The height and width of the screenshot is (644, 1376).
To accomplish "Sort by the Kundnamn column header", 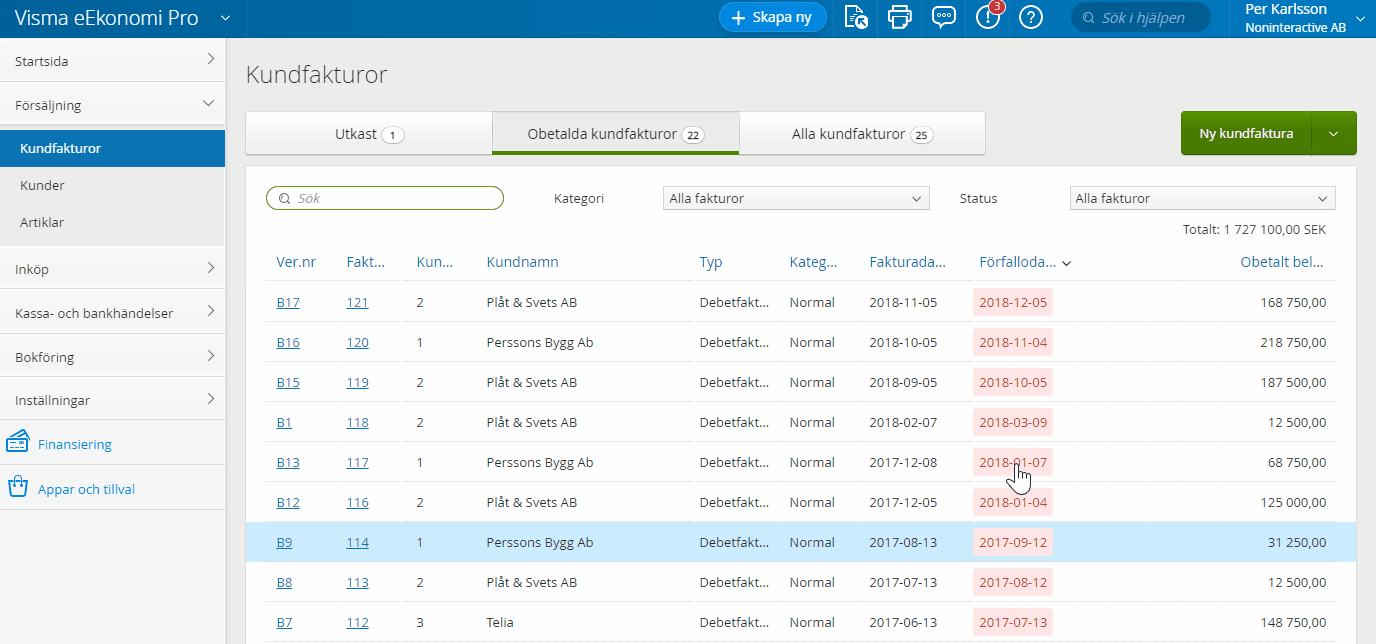I will (x=523, y=262).
